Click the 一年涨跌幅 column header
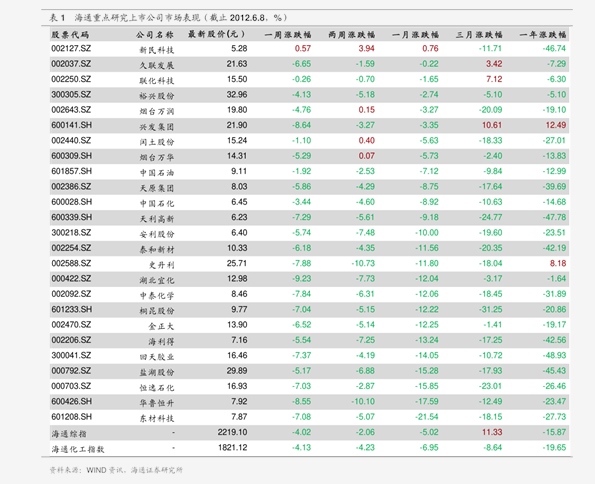This screenshot has height=484, width=595. pyautogui.click(x=543, y=35)
